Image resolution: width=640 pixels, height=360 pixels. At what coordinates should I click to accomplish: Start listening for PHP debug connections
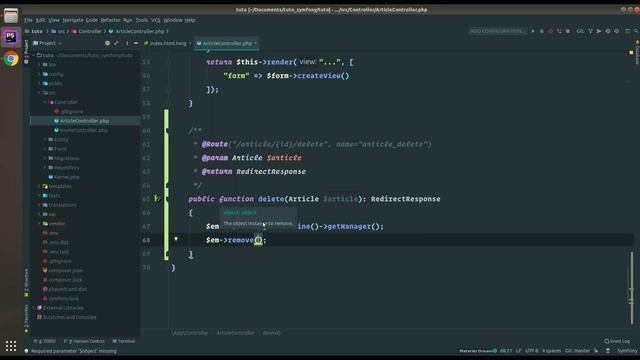click(x=559, y=31)
